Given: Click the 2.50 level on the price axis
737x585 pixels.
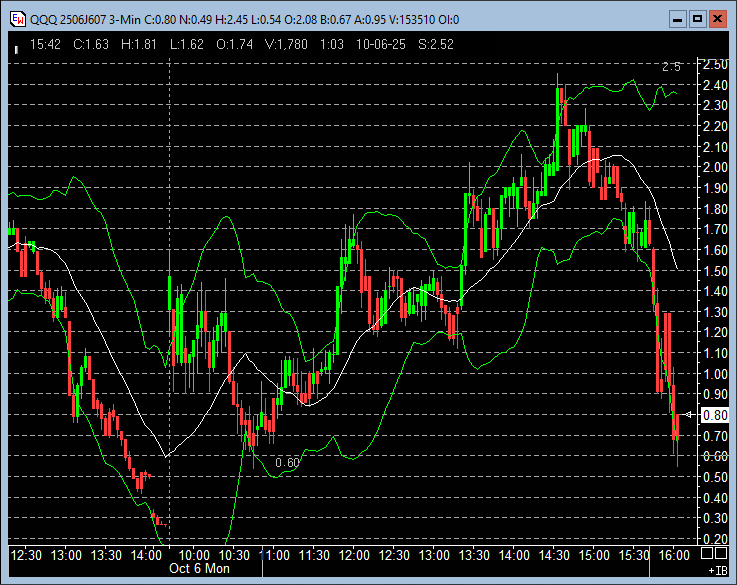Looking at the screenshot, I should coord(715,64).
